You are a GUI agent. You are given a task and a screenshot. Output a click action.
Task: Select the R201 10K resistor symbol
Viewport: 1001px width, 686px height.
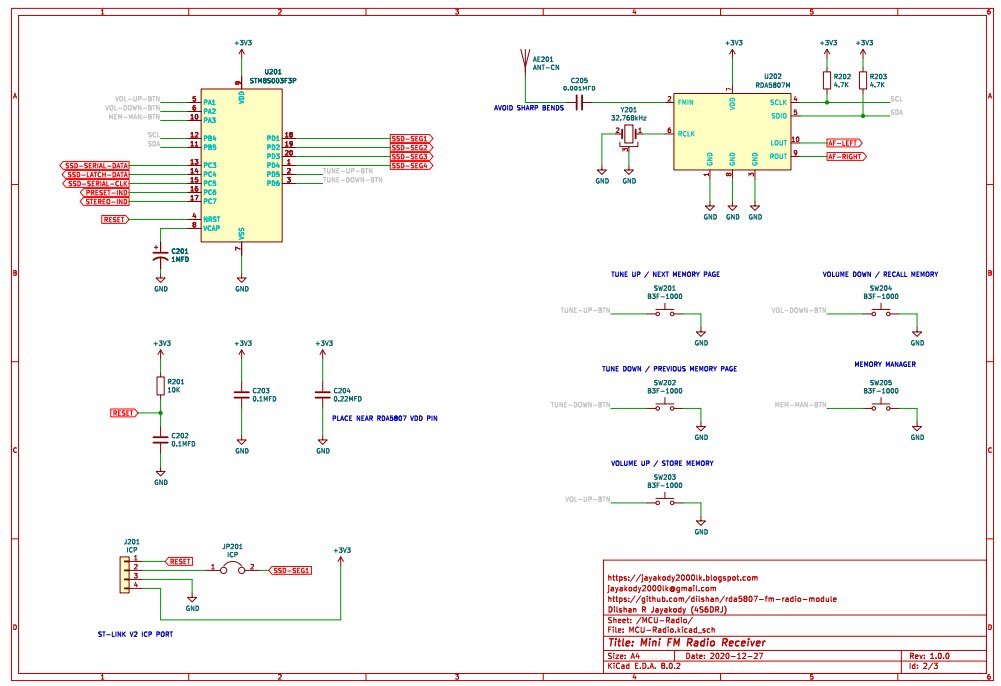pos(160,386)
